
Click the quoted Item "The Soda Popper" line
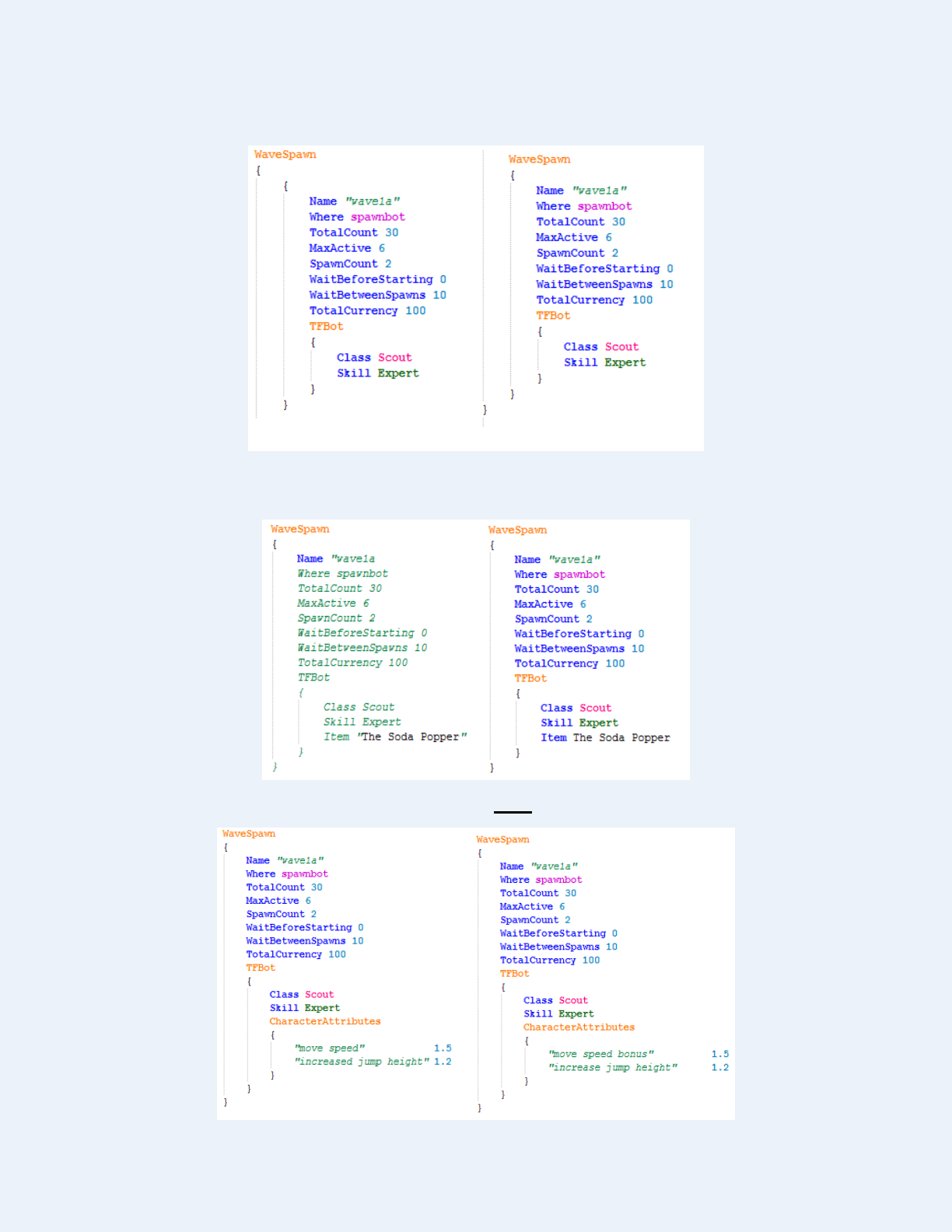coord(395,737)
